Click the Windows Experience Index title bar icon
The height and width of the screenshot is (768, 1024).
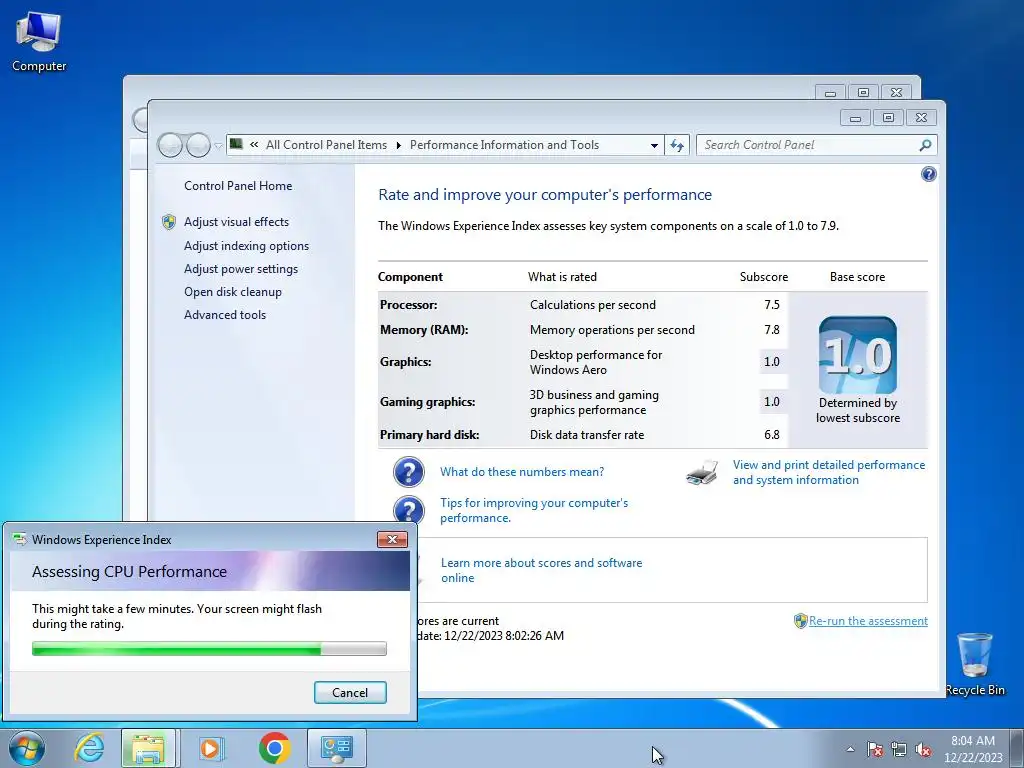pos(20,539)
